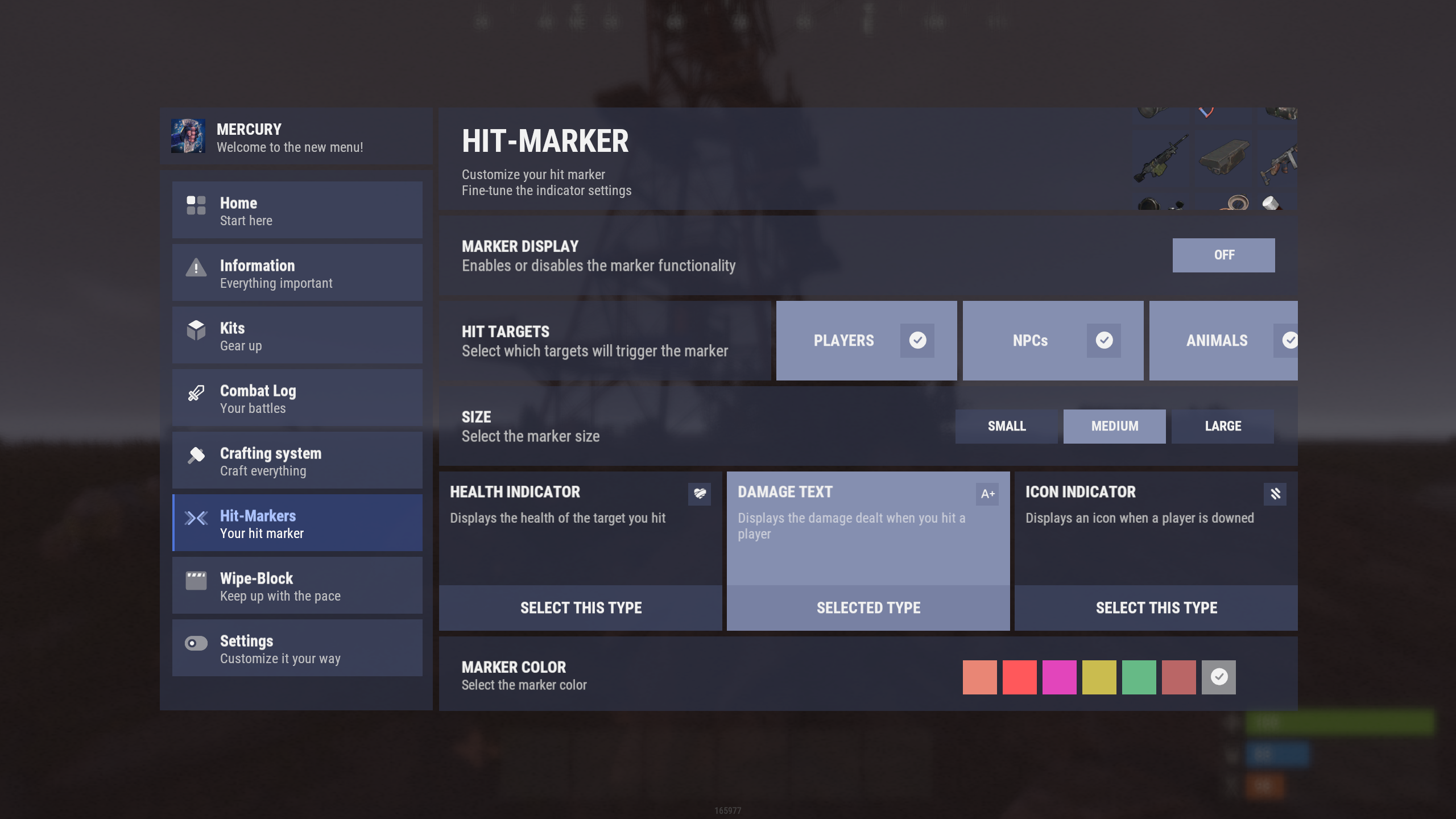Pick the magenta marker color swatch
The width and height of the screenshot is (1456, 819).
[x=1060, y=677]
